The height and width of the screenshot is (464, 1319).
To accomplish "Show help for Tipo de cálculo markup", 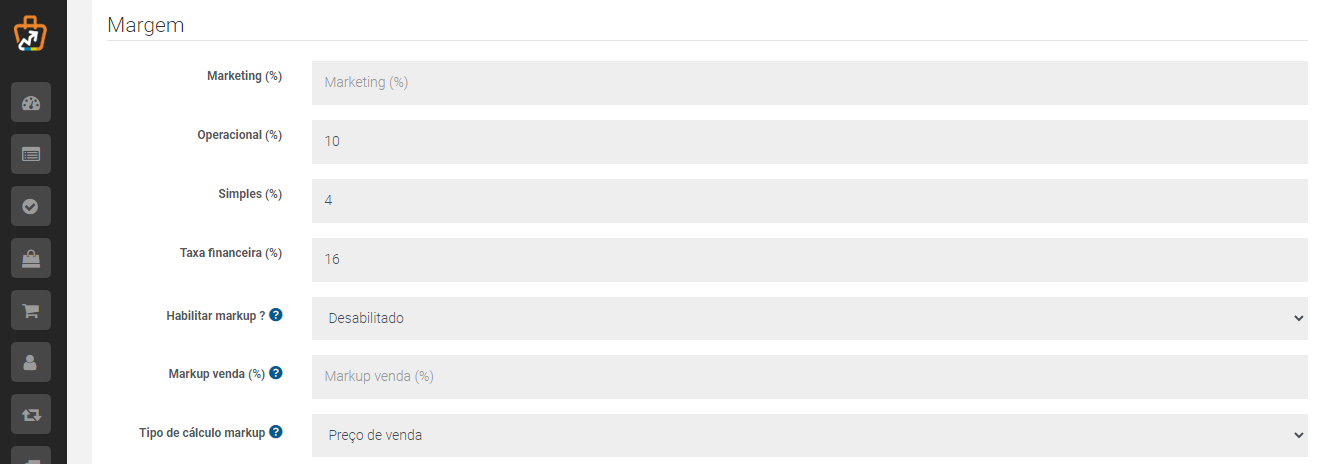I will (276, 432).
